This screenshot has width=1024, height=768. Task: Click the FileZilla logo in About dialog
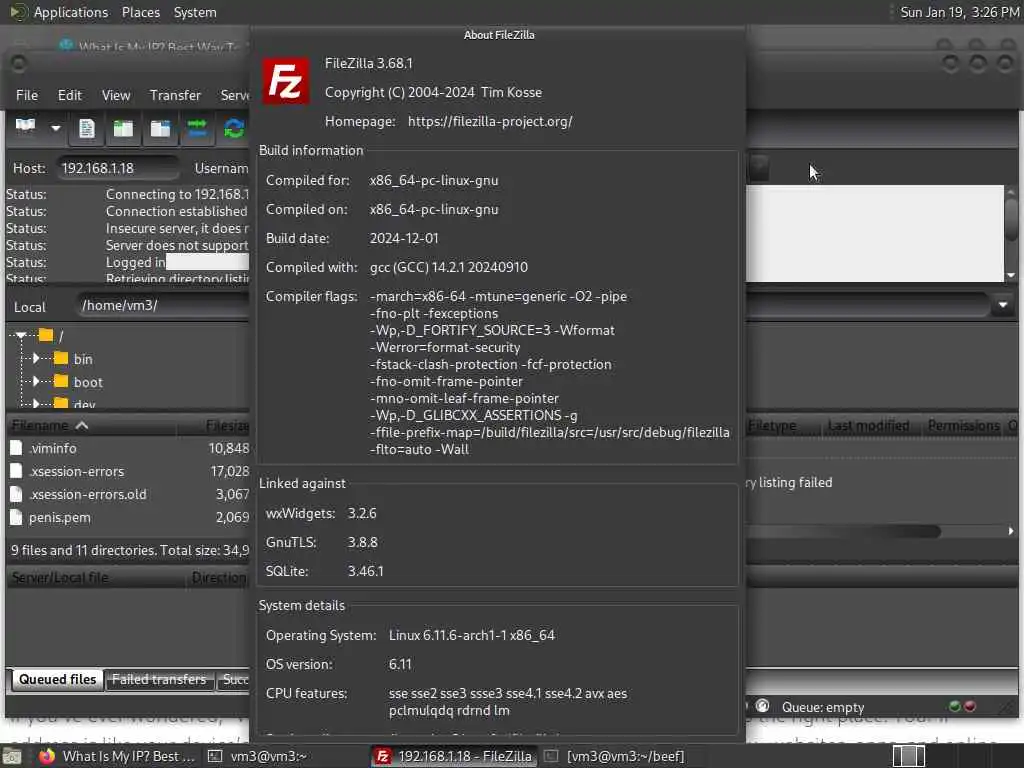(x=286, y=81)
